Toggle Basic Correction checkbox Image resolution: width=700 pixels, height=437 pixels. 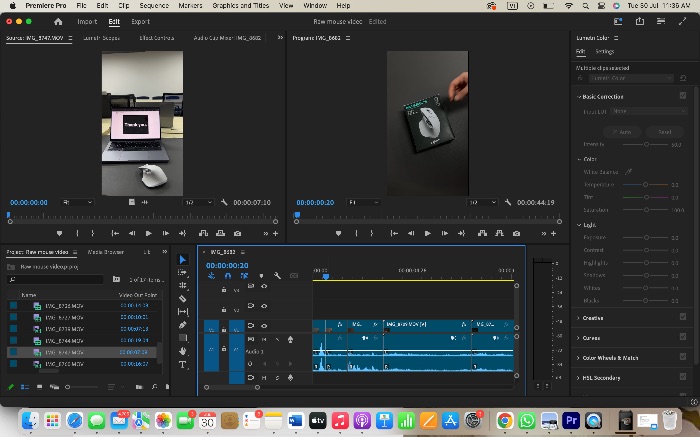683,96
